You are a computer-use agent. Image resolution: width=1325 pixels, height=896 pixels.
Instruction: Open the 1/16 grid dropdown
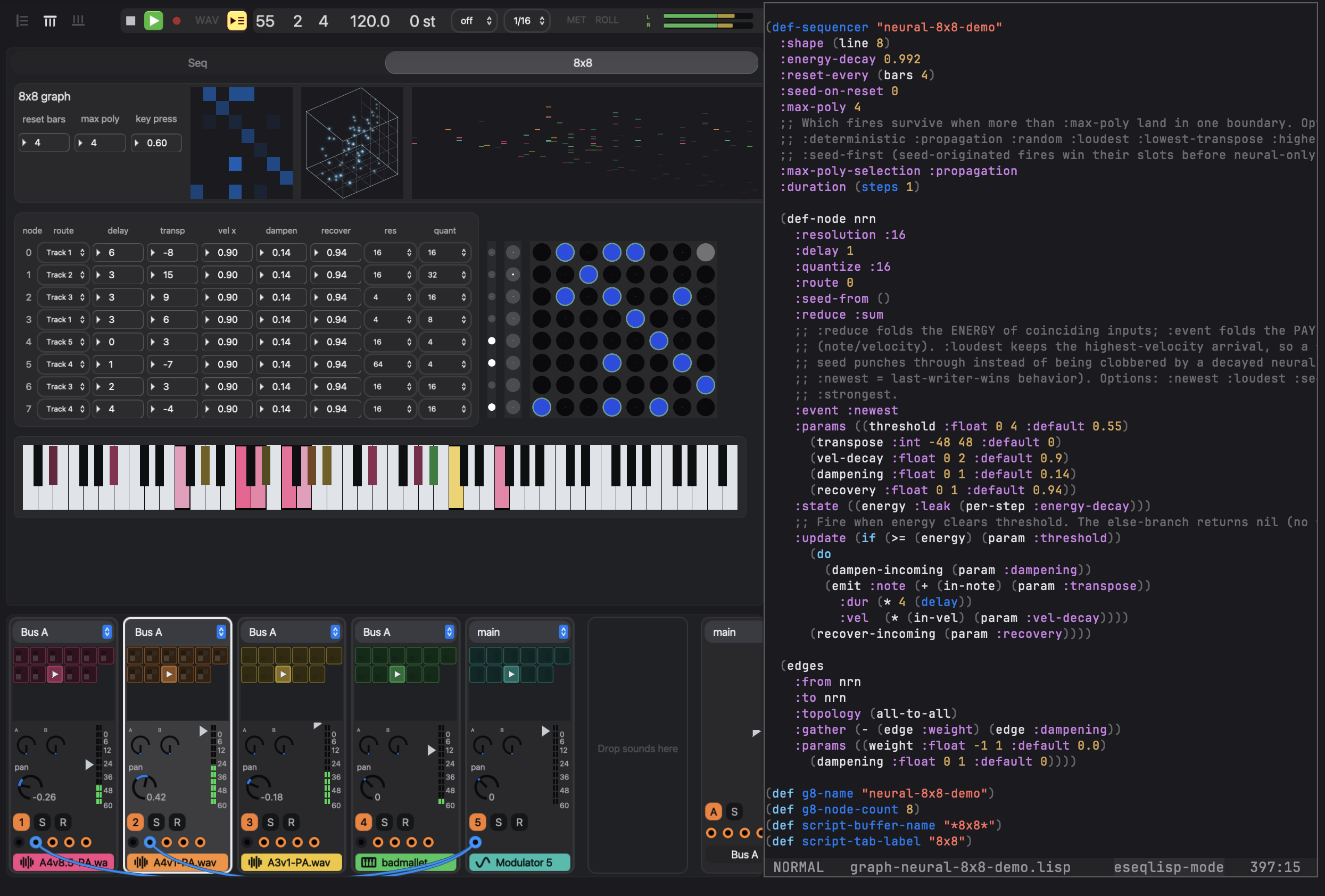coord(527,21)
